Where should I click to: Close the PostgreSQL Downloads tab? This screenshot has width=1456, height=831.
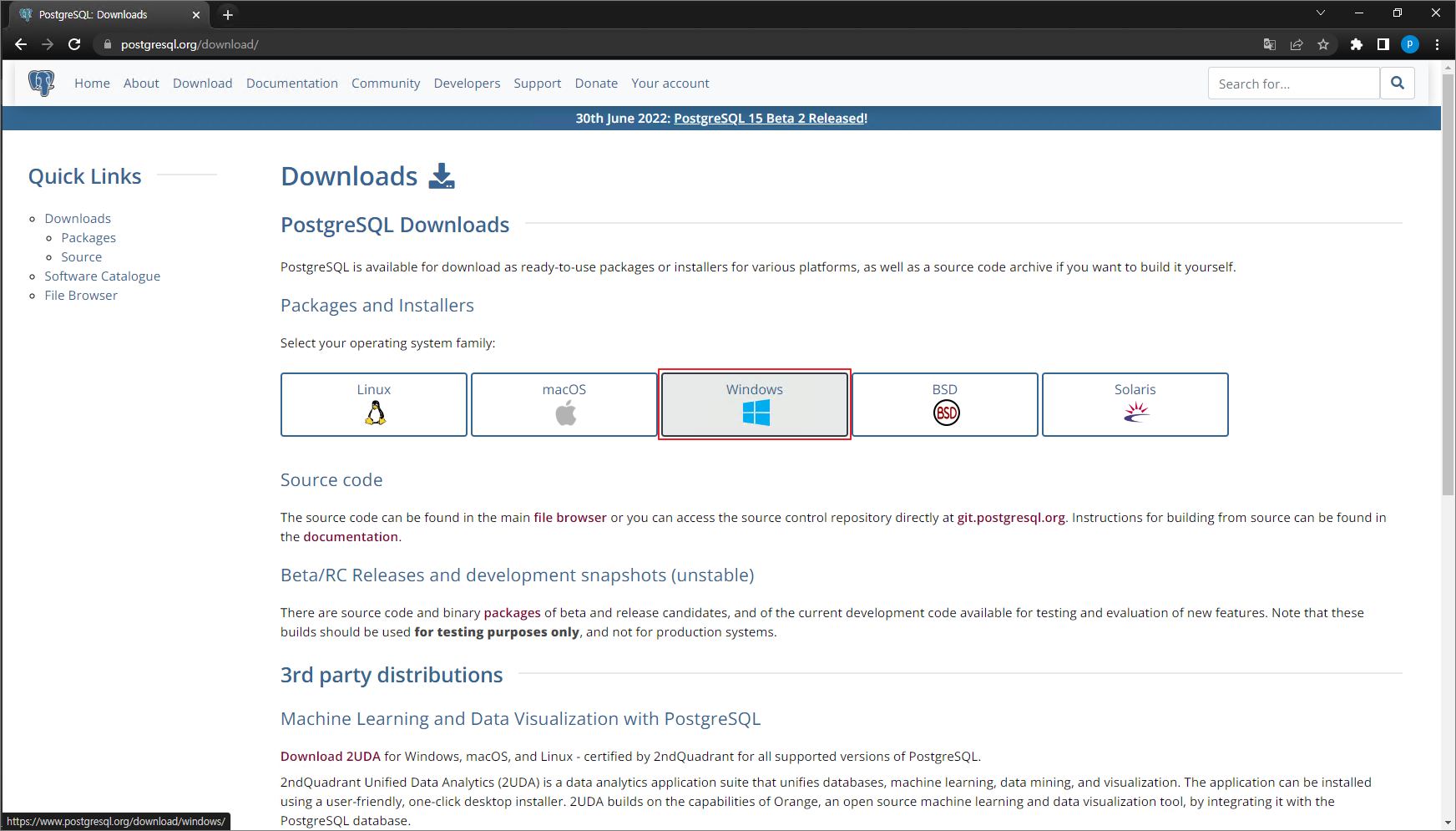point(196,14)
